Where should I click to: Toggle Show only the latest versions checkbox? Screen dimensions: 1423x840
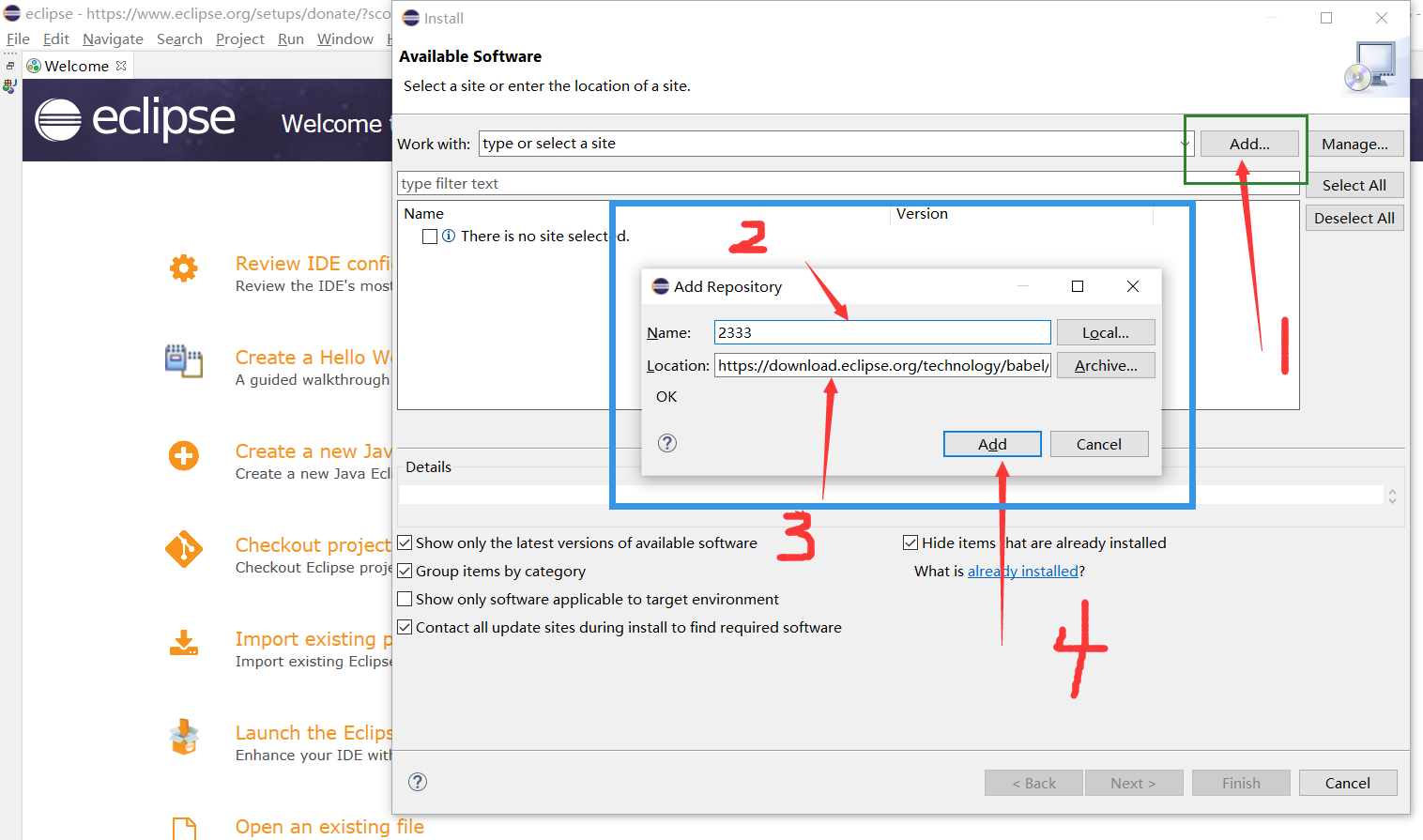coord(405,542)
